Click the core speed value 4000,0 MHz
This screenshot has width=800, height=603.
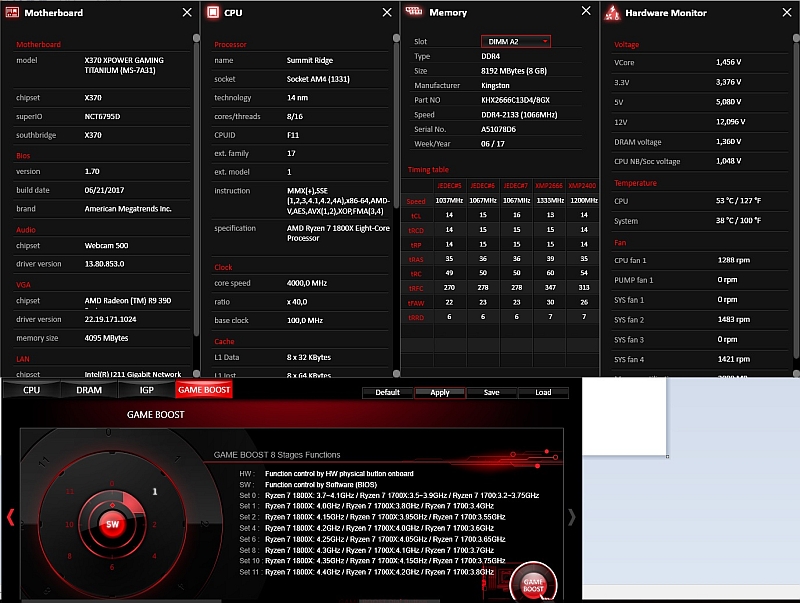coord(307,283)
